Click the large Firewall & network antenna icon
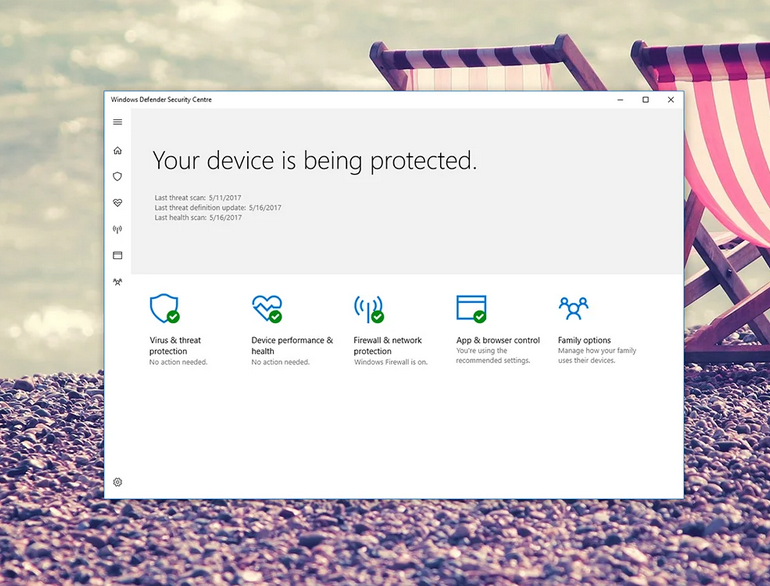The height and width of the screenshot is (586, 770). 369,309
